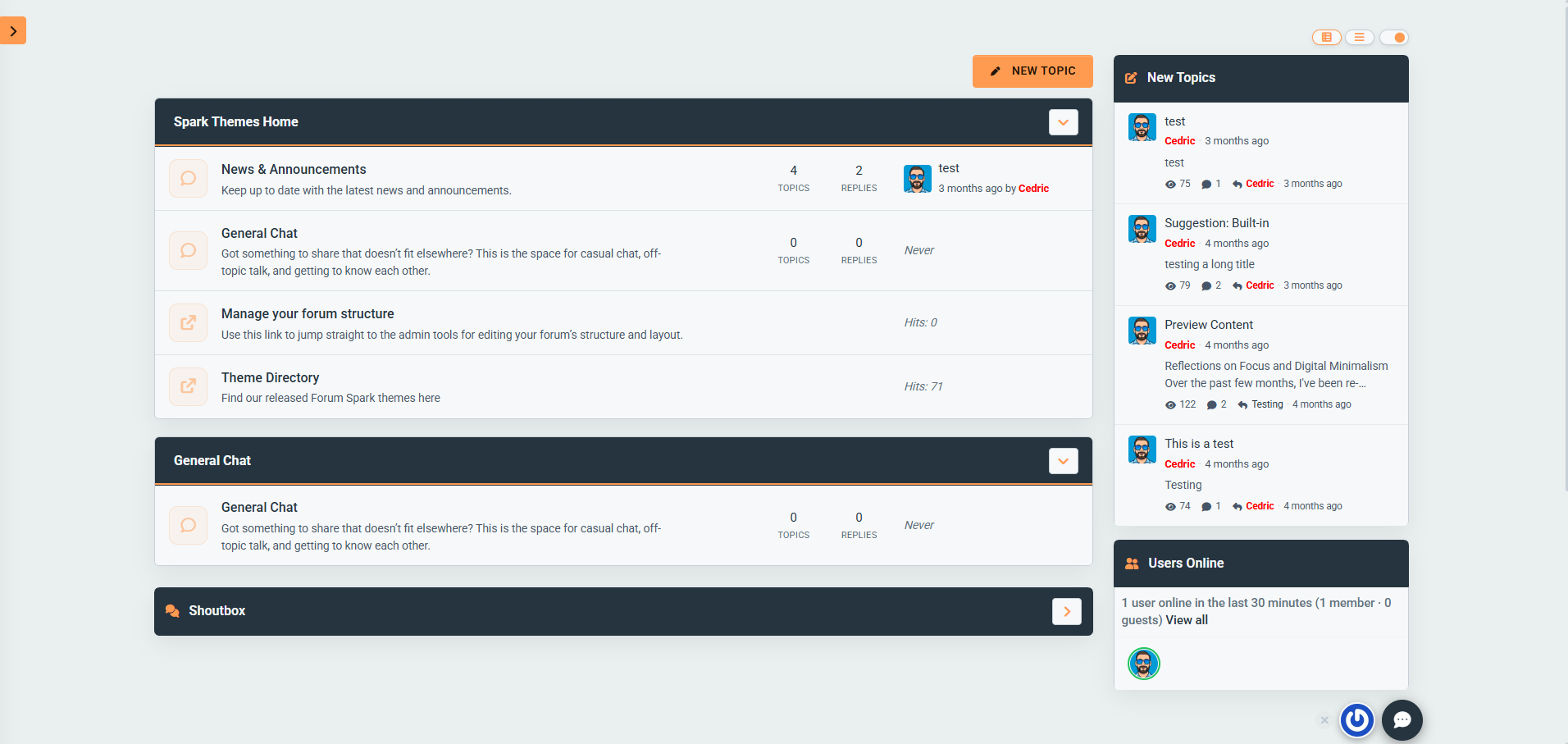This screenshot has width=1568, height=744.
Task: Click the replies bubble icon in 'This is a test'
Action: coord(1206,507)
